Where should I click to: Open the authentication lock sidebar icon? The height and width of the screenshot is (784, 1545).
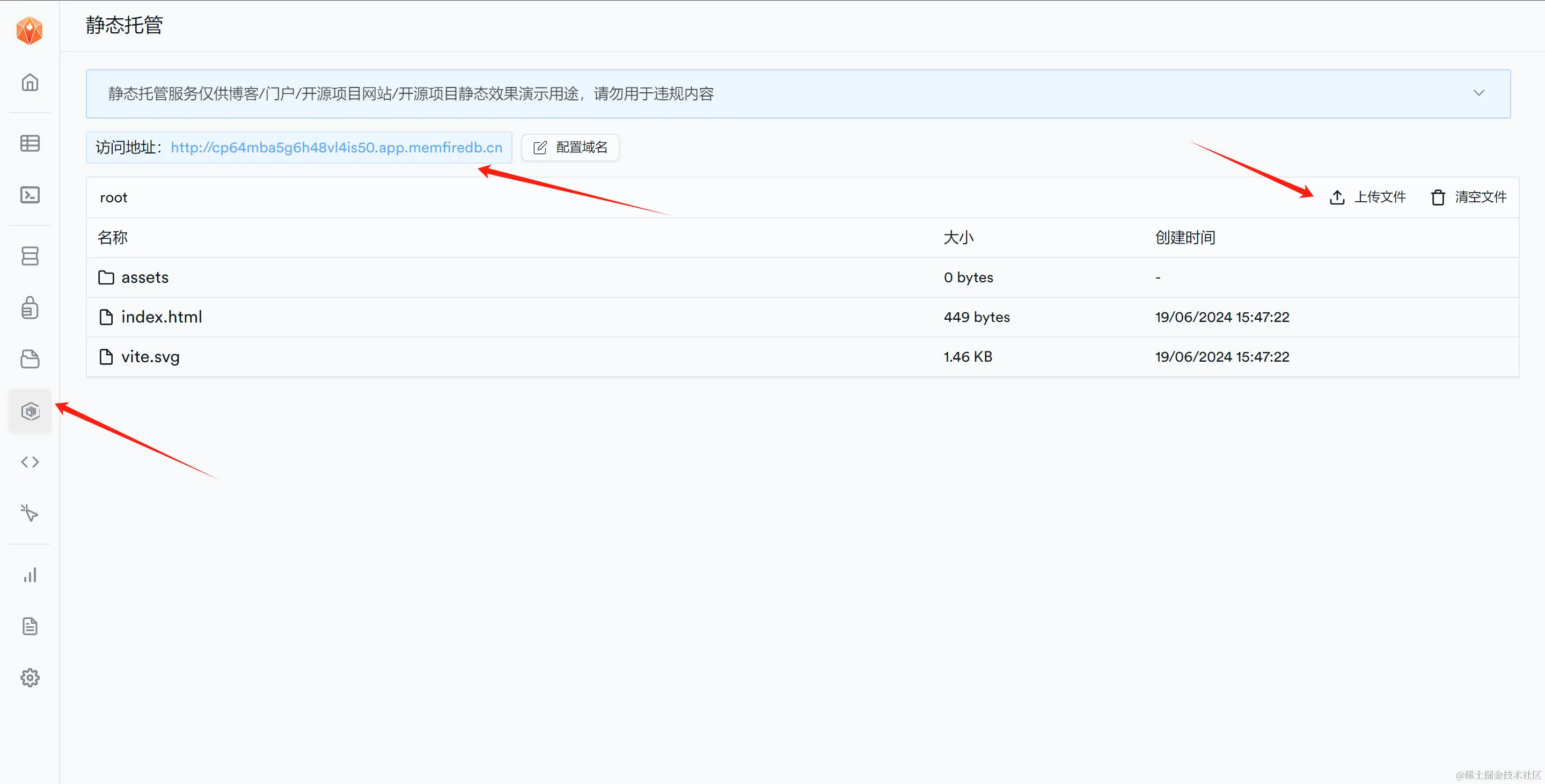[x=30, y=307]
